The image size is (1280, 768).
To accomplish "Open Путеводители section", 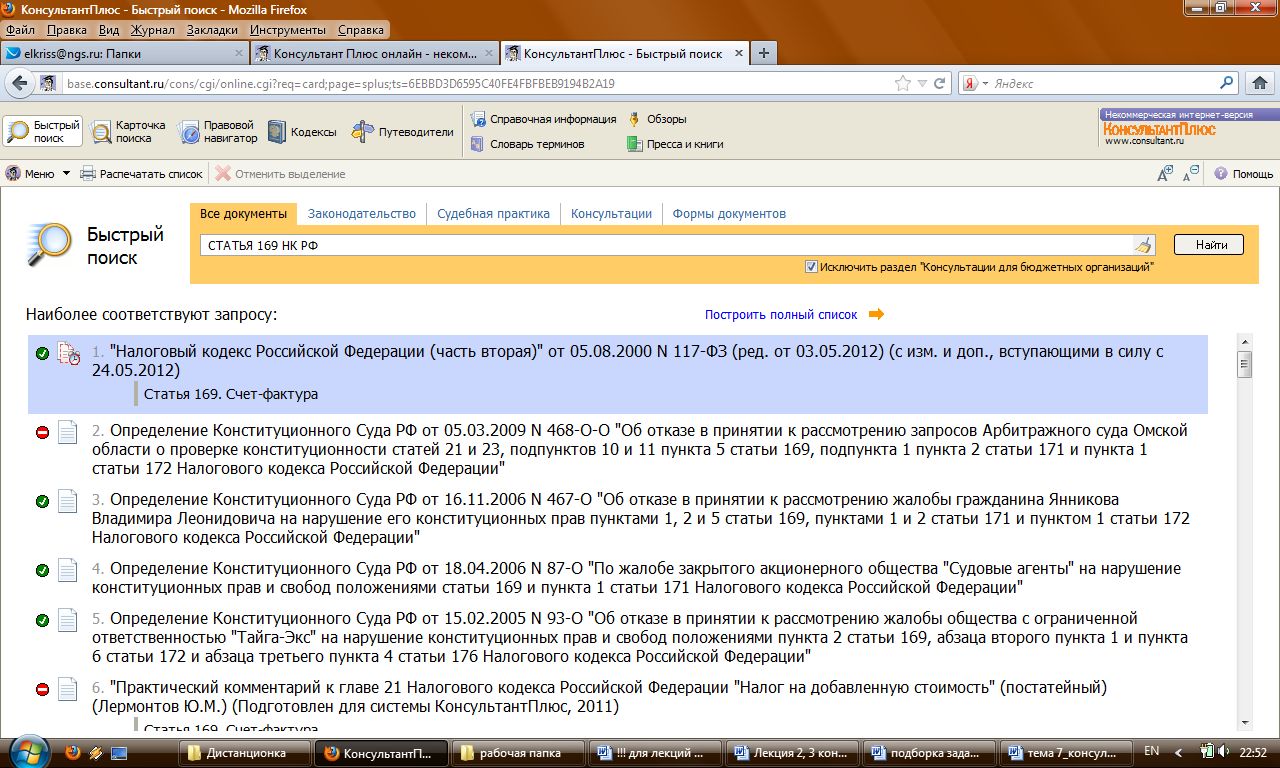I will [x=402, y=131].
